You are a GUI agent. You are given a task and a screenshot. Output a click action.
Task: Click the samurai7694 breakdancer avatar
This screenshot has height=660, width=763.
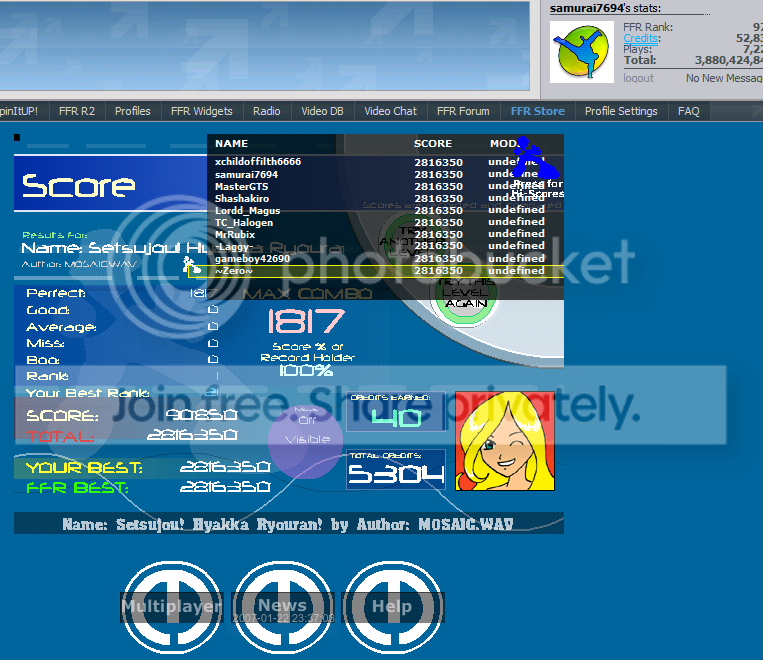582,50
